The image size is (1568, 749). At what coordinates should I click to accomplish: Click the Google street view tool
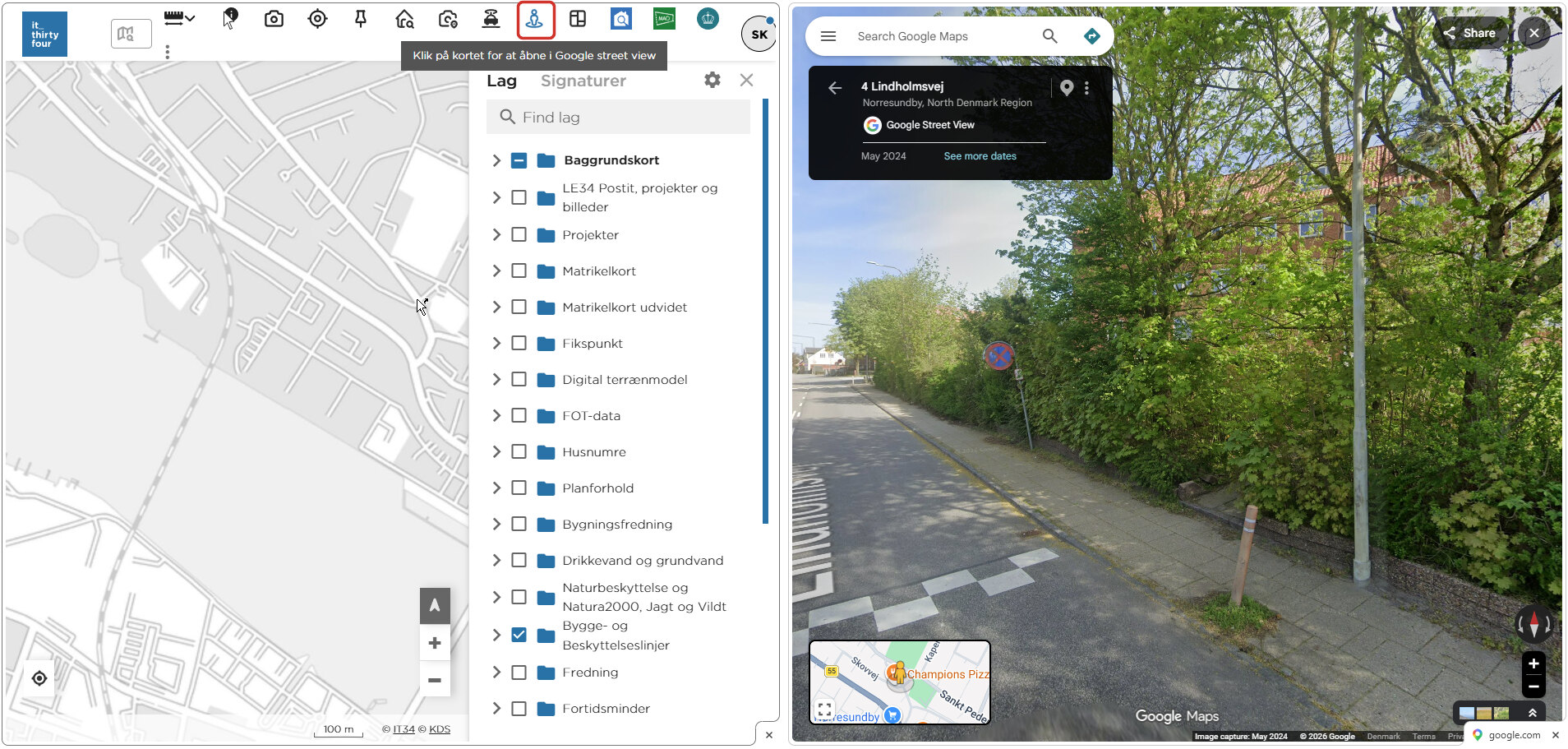[535, 19]
